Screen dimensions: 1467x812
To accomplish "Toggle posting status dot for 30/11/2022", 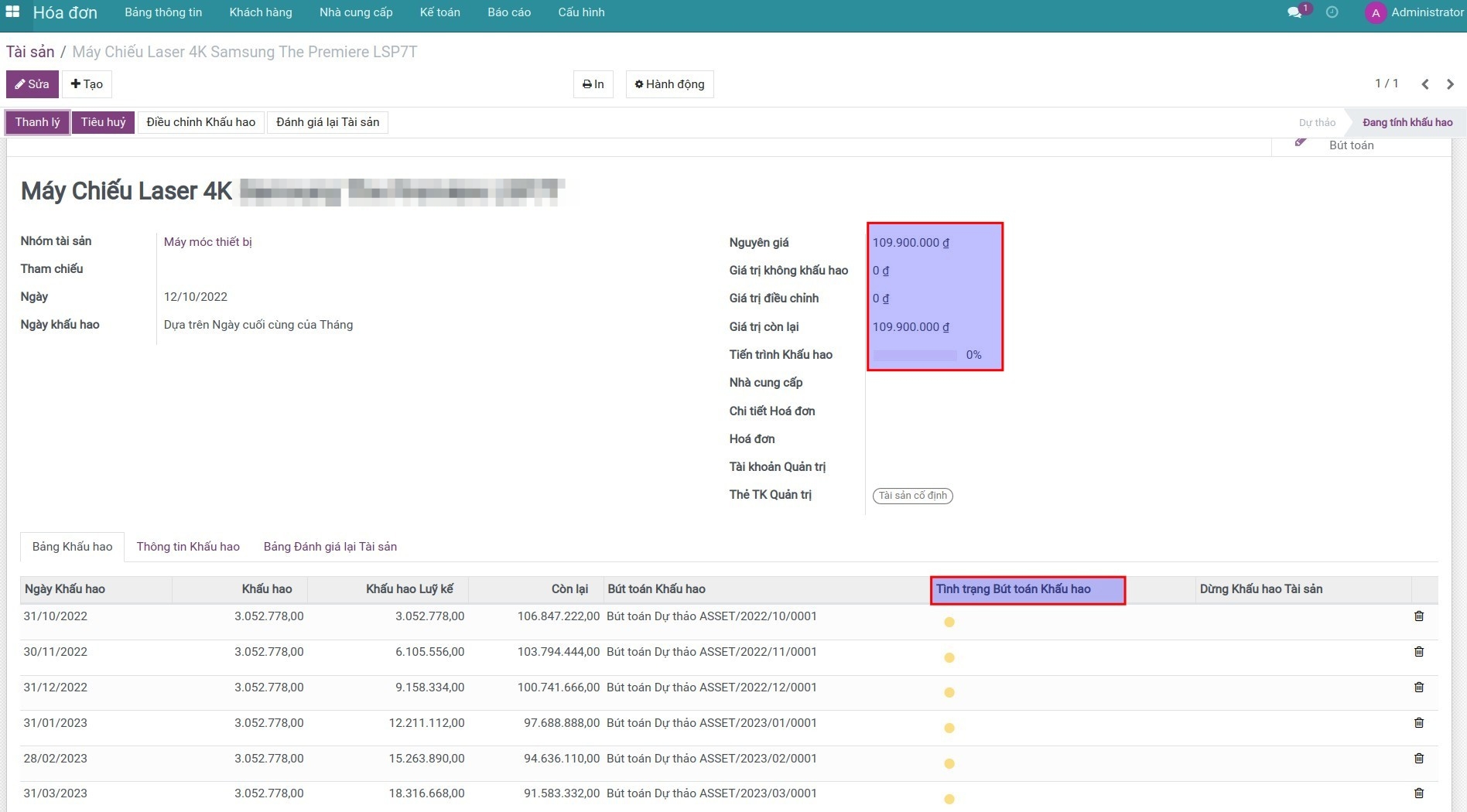I will pos(949,658).
